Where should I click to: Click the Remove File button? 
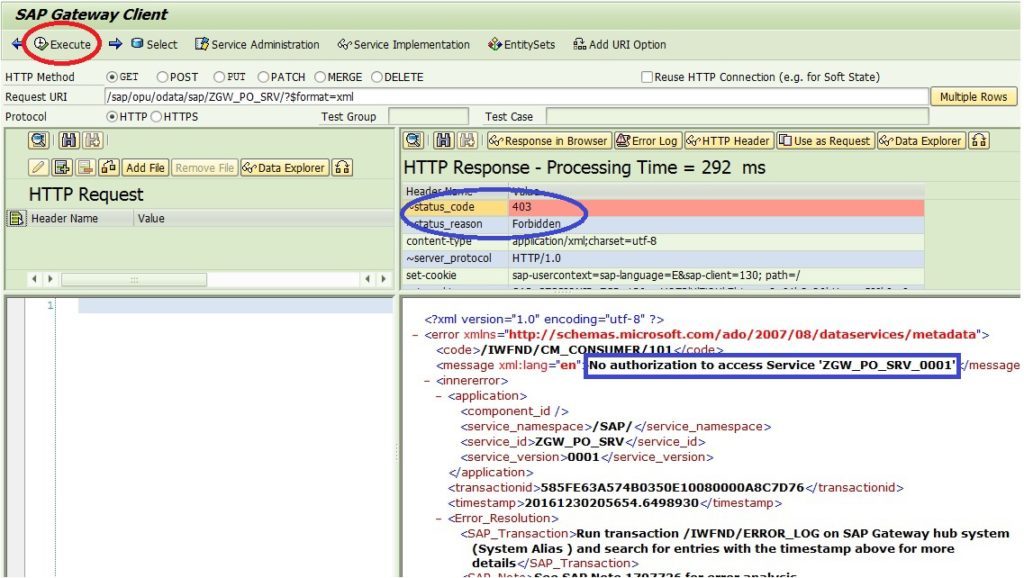[x=204, y=168]
